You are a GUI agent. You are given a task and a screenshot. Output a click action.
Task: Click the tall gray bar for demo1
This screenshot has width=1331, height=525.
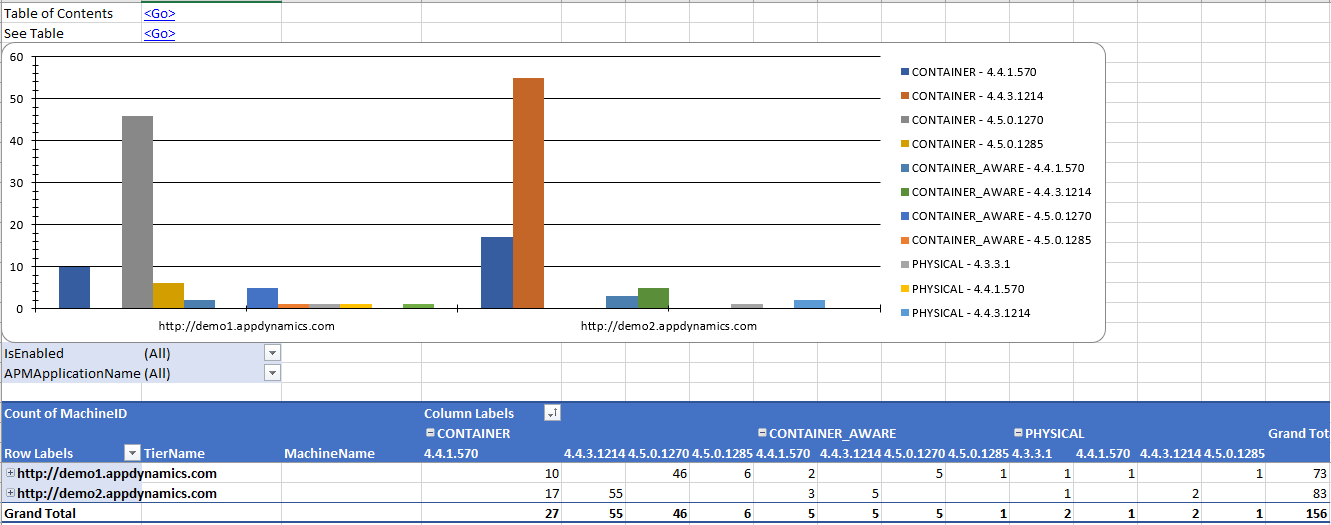click(x=137, y=210)
